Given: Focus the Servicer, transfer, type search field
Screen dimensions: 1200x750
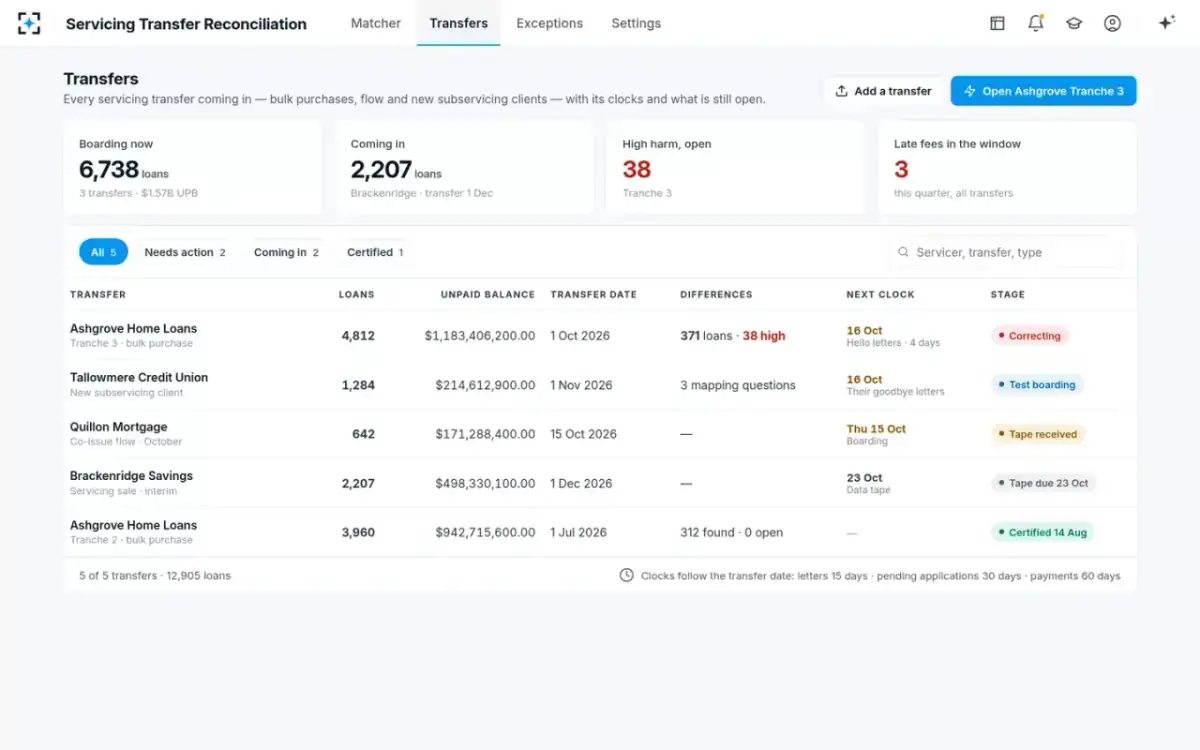Looking at the screenshot, I should pyautogui.click(x=1005, y=252).
